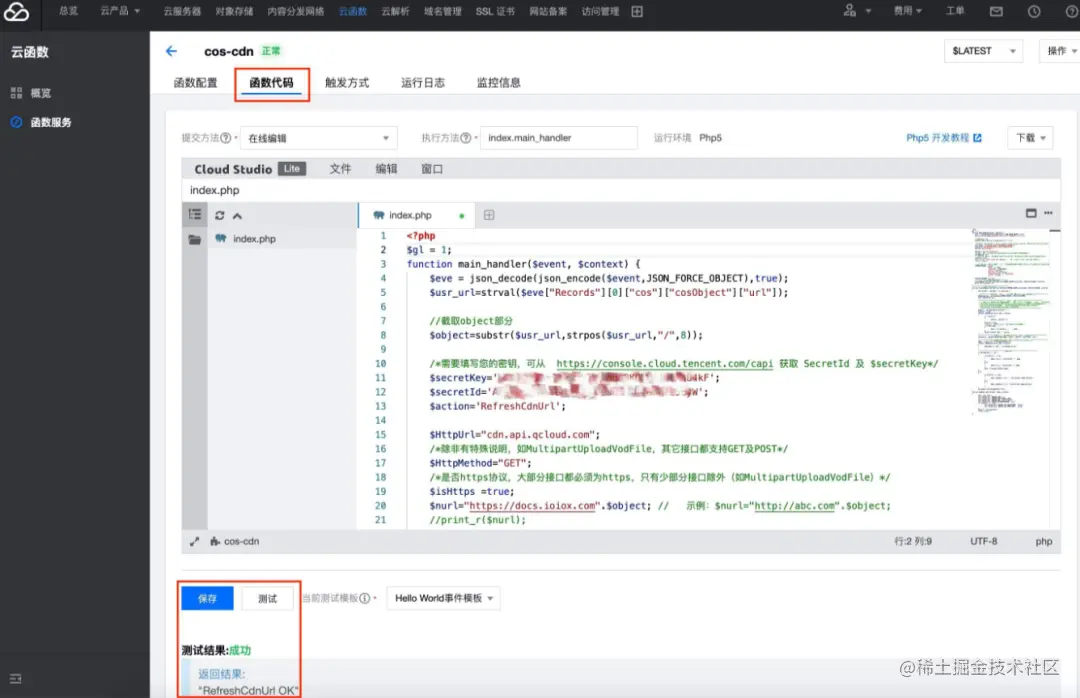Maximize the editor panel icon

click(1031, 213)
